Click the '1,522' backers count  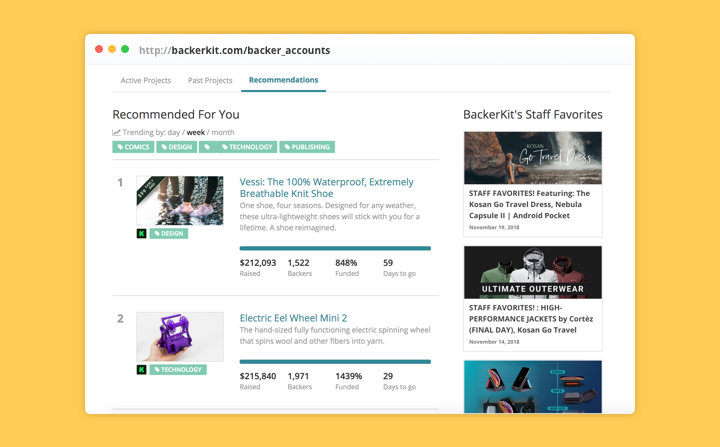[x=298, y=263]
